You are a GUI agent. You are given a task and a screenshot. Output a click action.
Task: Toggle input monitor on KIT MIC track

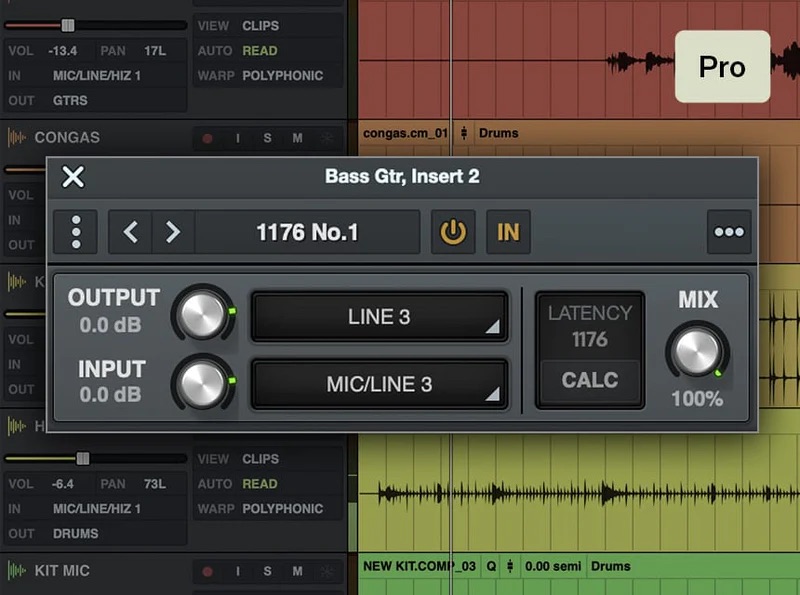tap(237, 572)
